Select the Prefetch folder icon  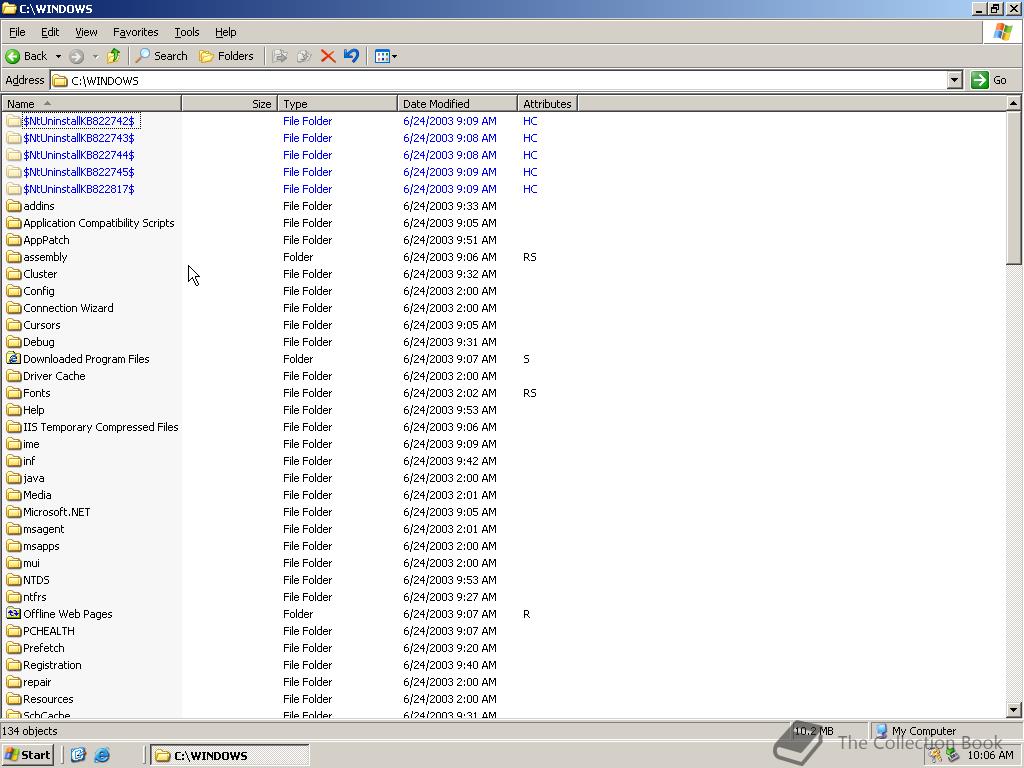(14, 648)
